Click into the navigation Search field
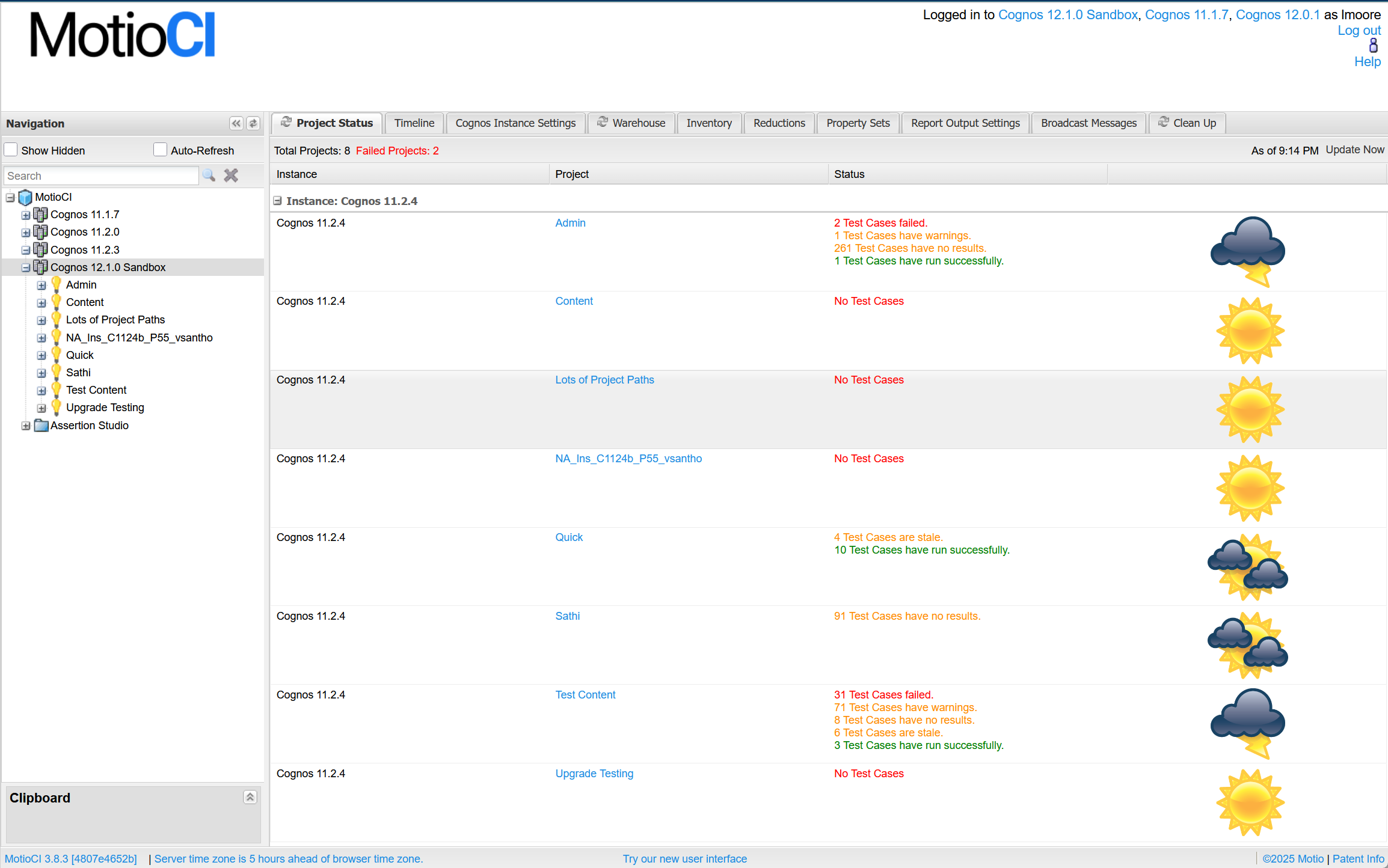The height and width of the screenshot is (868, 1388). [x=101, y=176]
